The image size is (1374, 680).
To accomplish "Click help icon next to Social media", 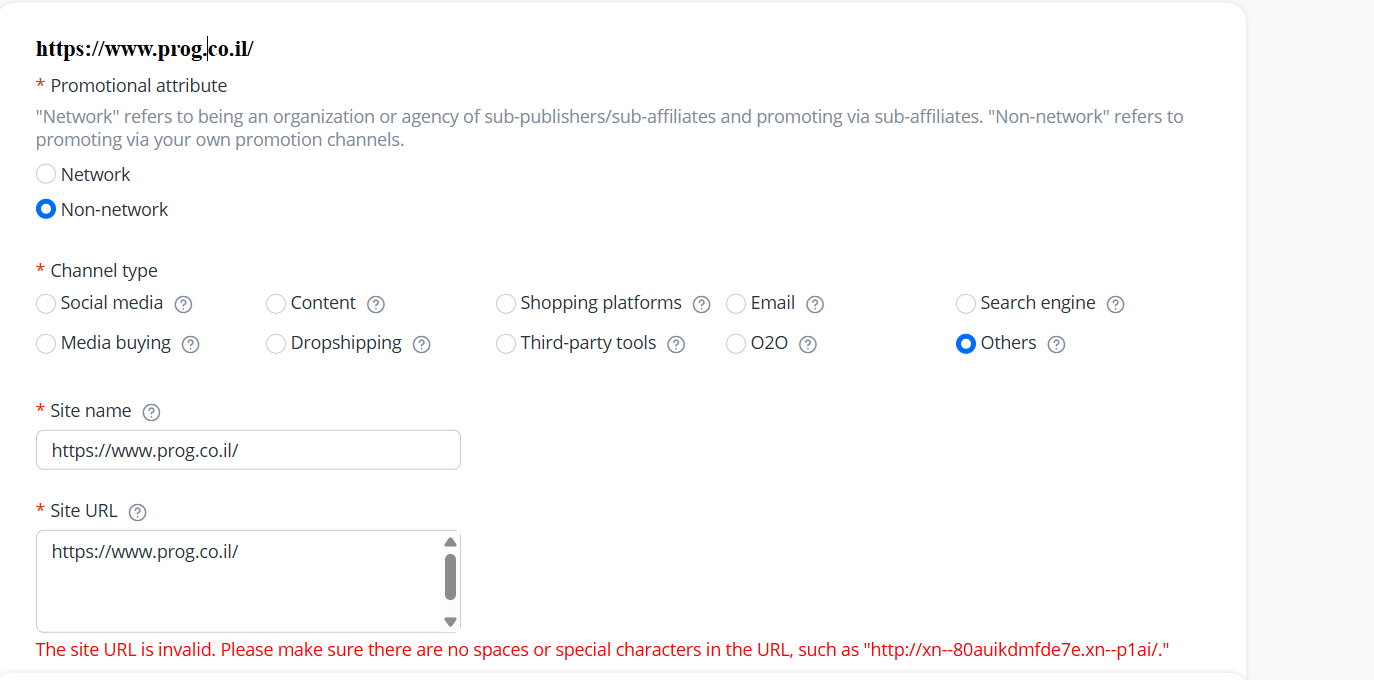I will (183, 304).
